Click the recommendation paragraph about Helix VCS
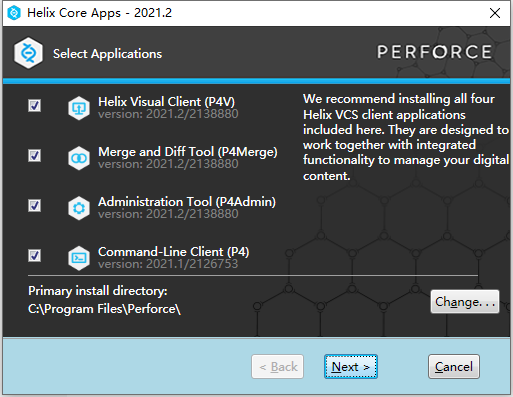The height and width of the screenshot is (397, 513). (405, 137)
